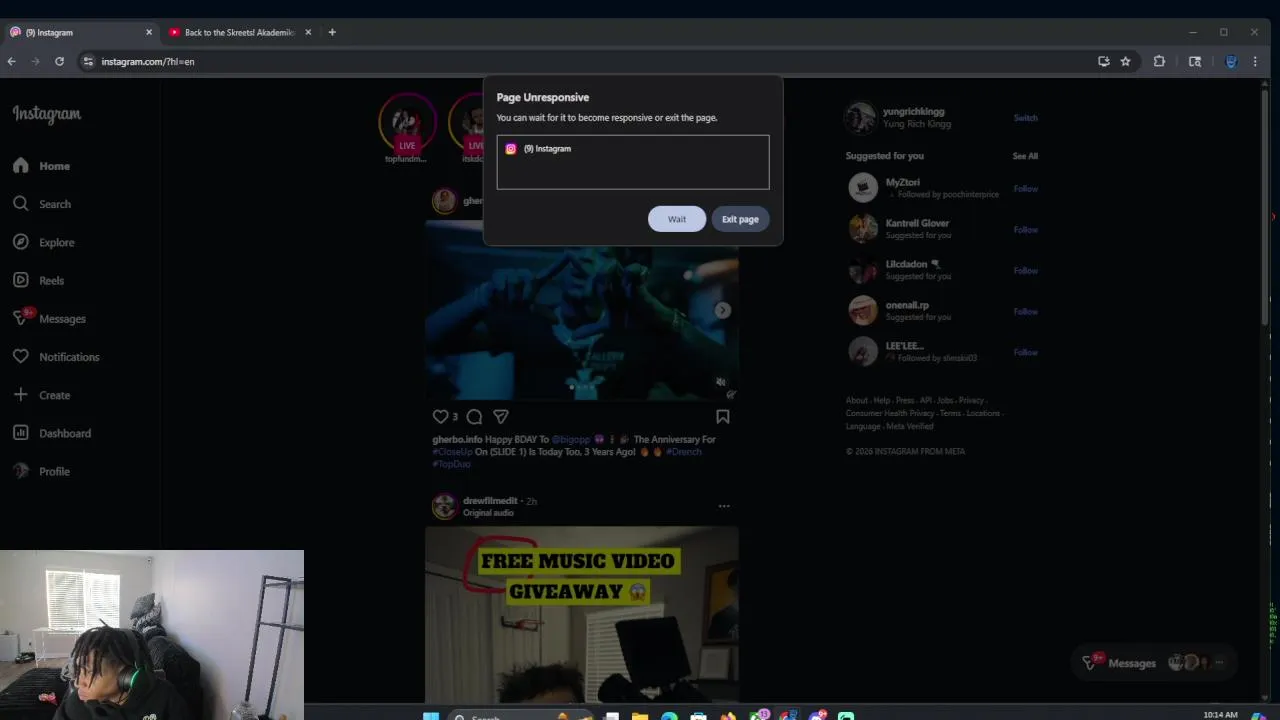
Task: Open a new browser tab
Action: coord(332,32)
